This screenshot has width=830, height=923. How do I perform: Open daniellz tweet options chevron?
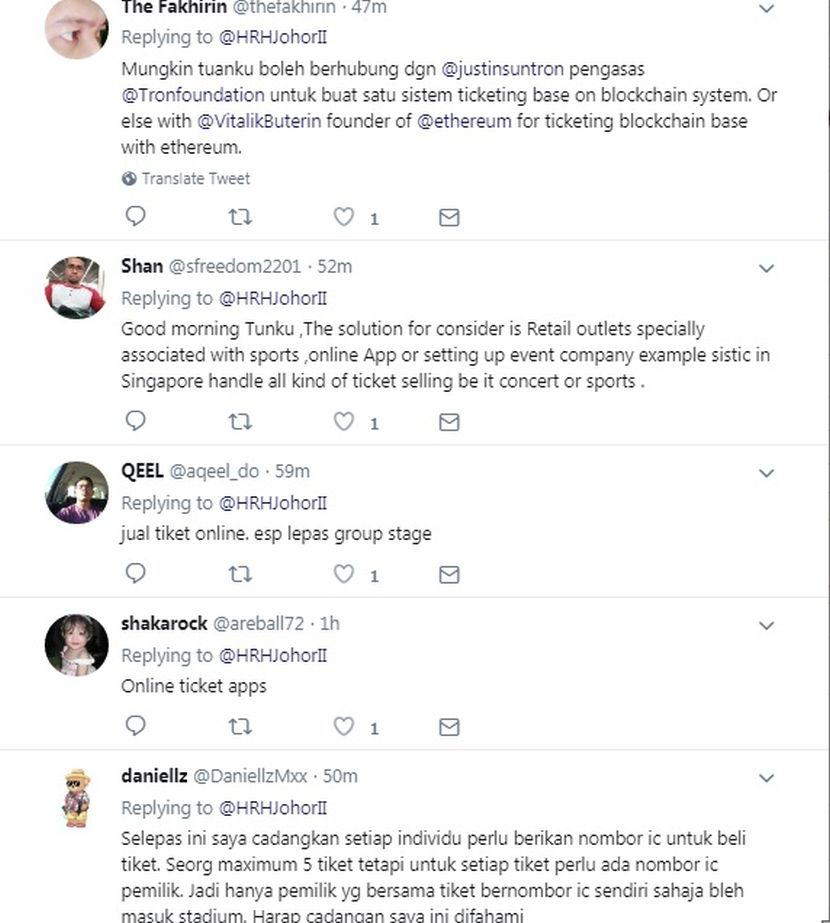click(766, 777)
